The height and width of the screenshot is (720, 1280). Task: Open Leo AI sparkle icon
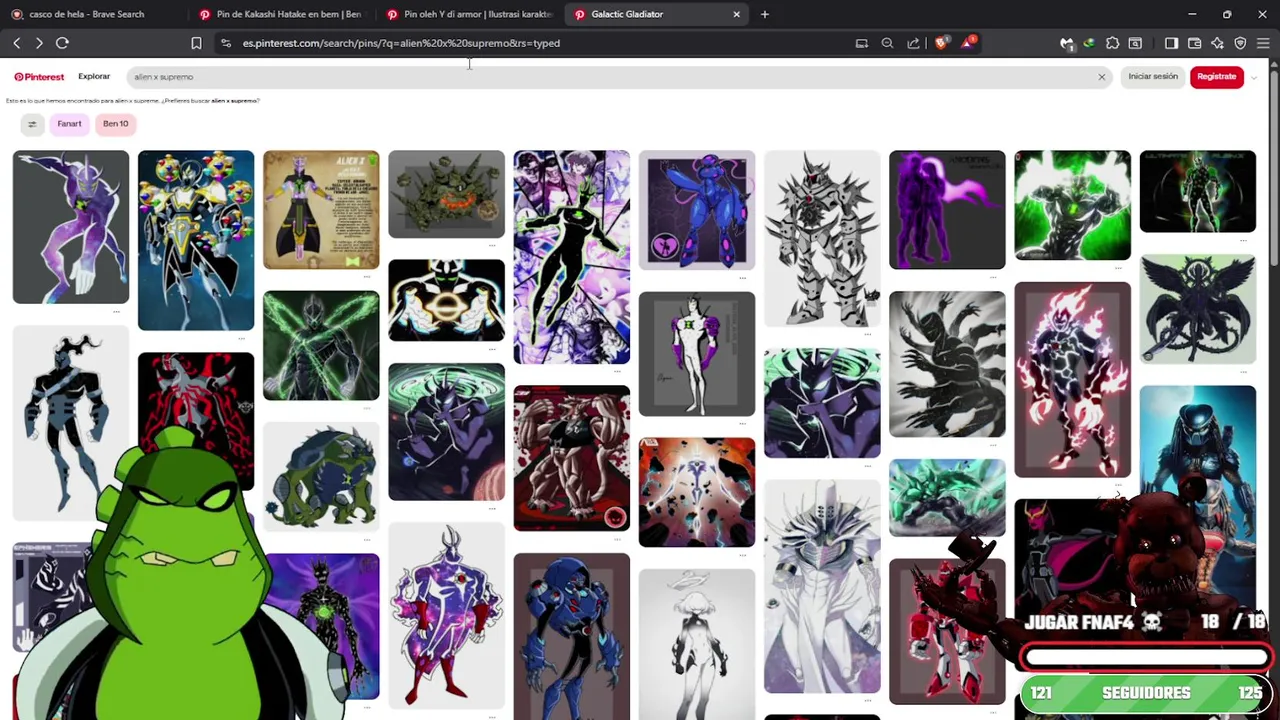[1217, 43]
